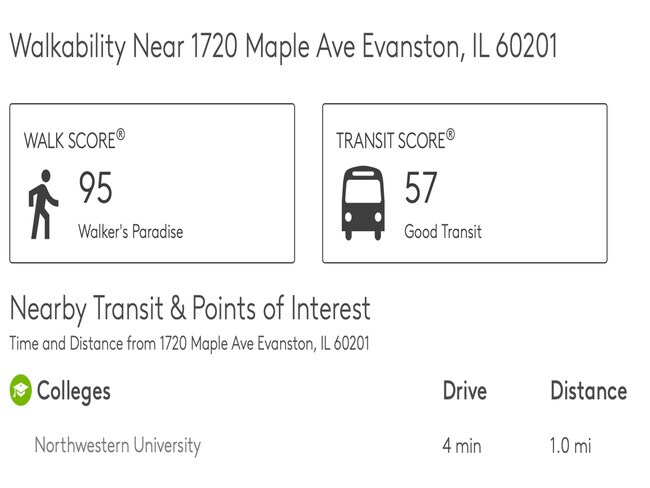This screenshot has height=488, width=650.
Task: Open the Northwestern University entry
Action: pos(118,446)
